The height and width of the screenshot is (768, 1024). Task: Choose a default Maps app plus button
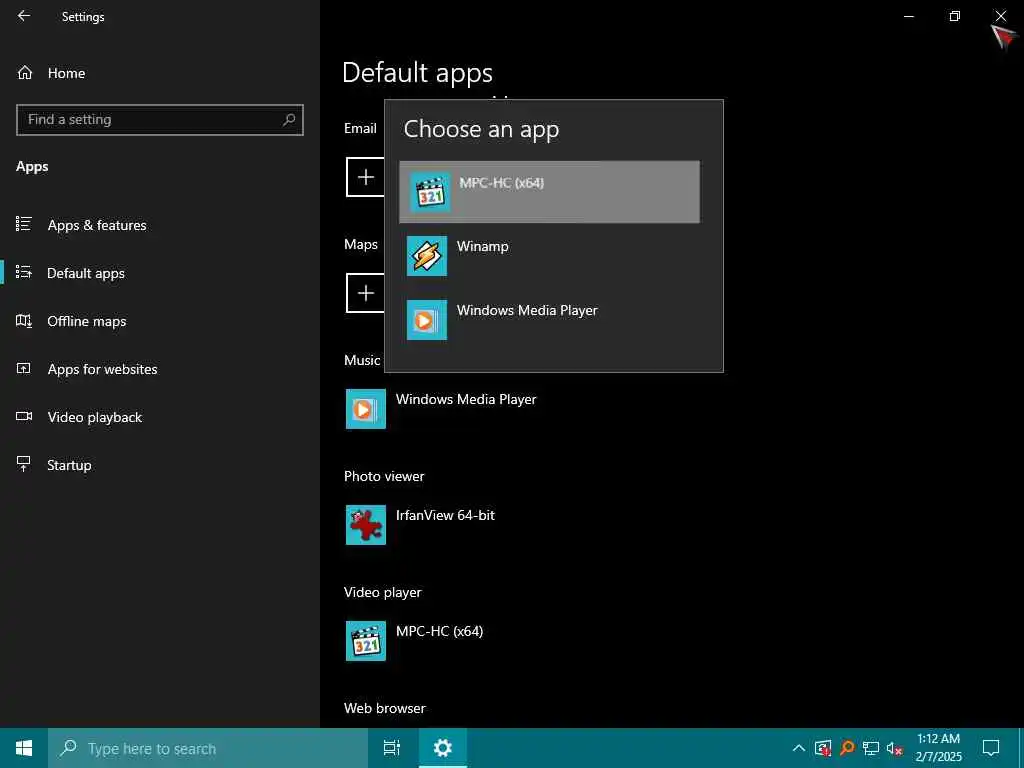click(366, 293)
